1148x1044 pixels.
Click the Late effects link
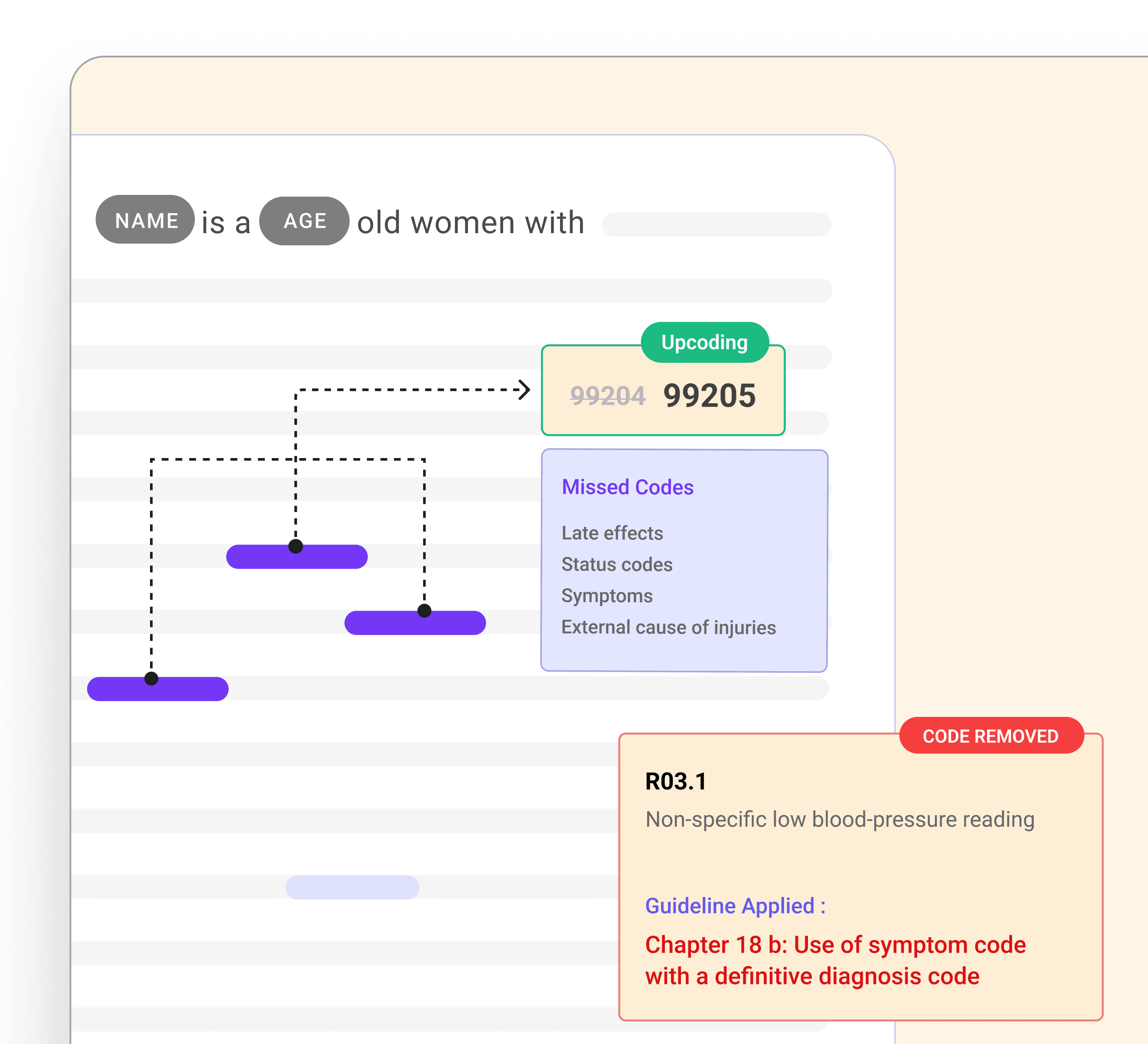(x=612, y=533)
